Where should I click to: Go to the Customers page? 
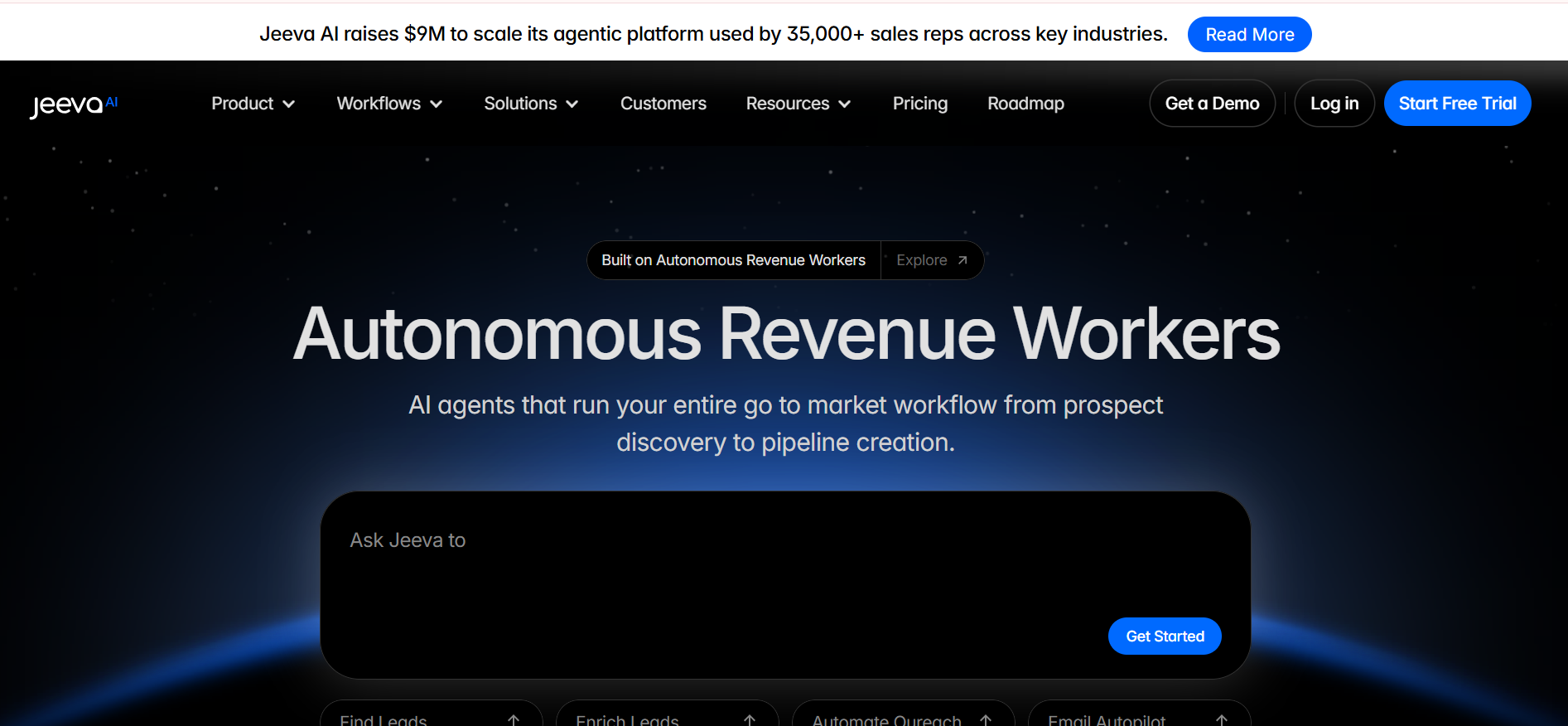coord(663,104)
